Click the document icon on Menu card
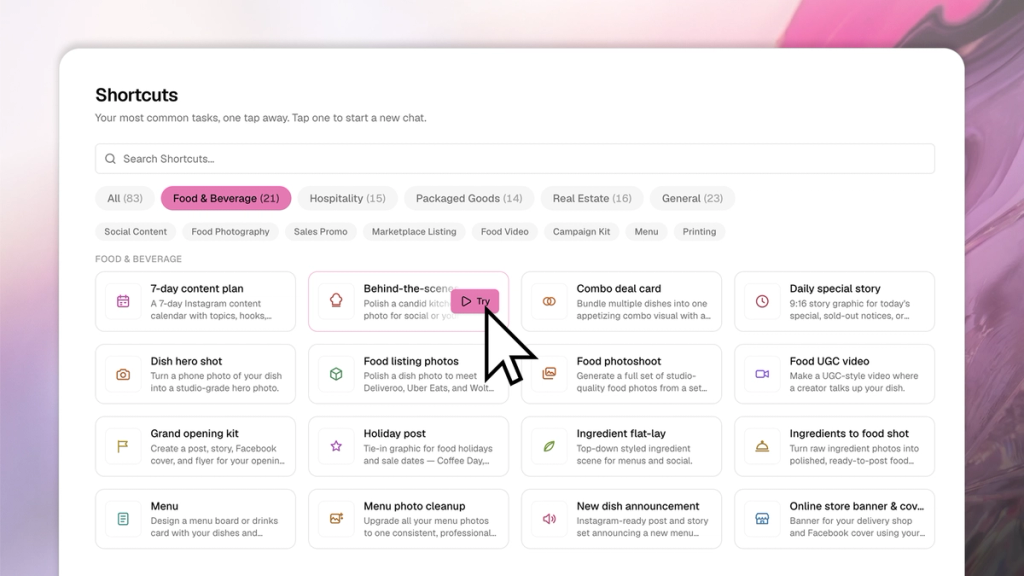This screenshot has width=1024, height=576. click(x=123, y=519)
